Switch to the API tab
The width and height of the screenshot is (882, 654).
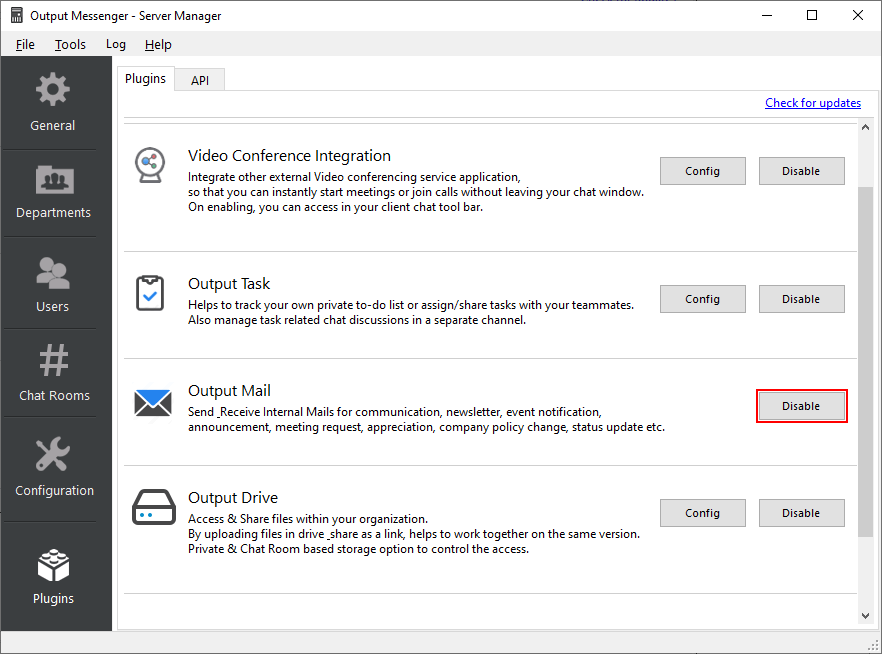[x=200, y=80]
